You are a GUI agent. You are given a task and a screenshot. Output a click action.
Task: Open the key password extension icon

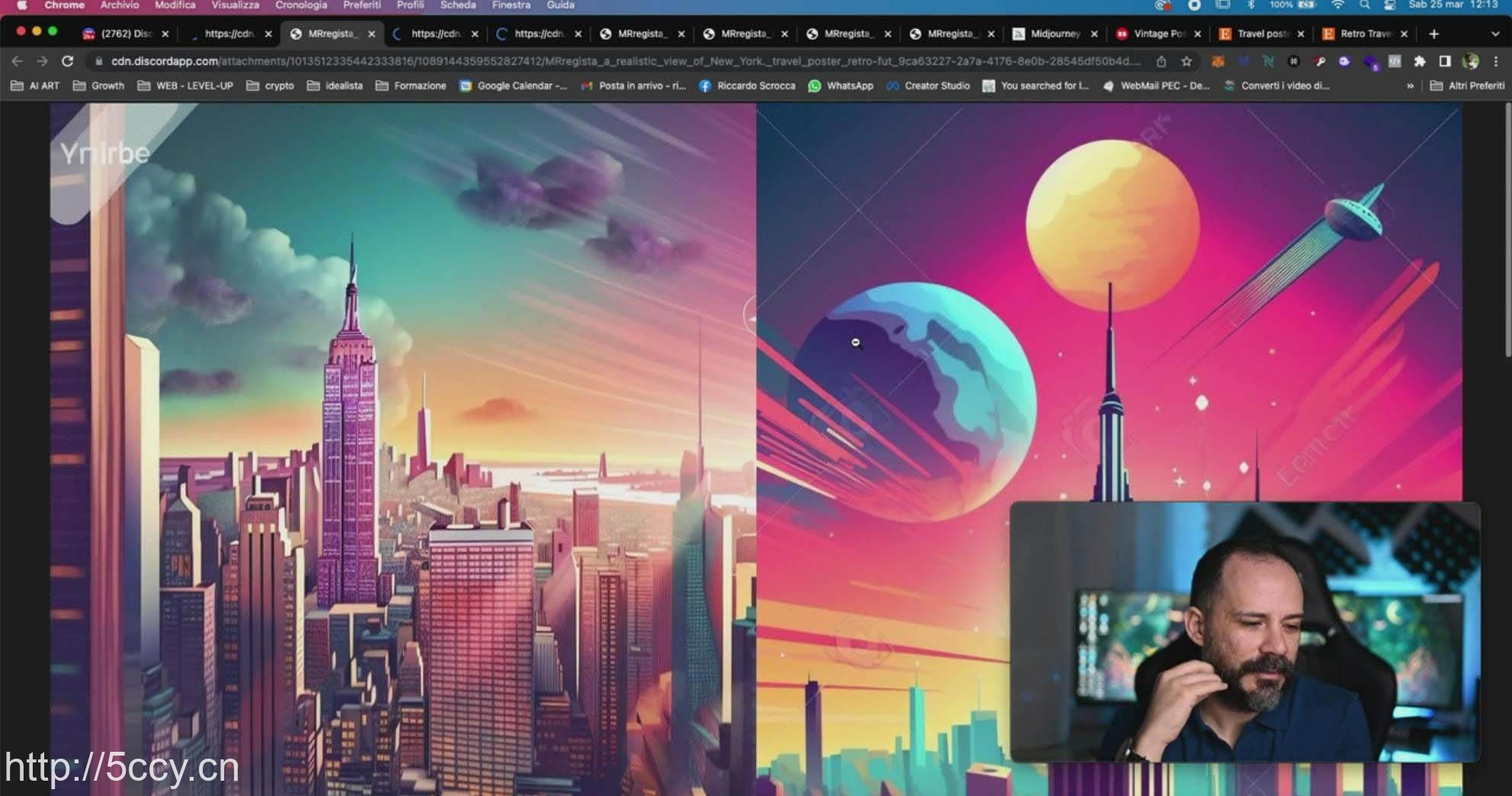click(1319, 61)
